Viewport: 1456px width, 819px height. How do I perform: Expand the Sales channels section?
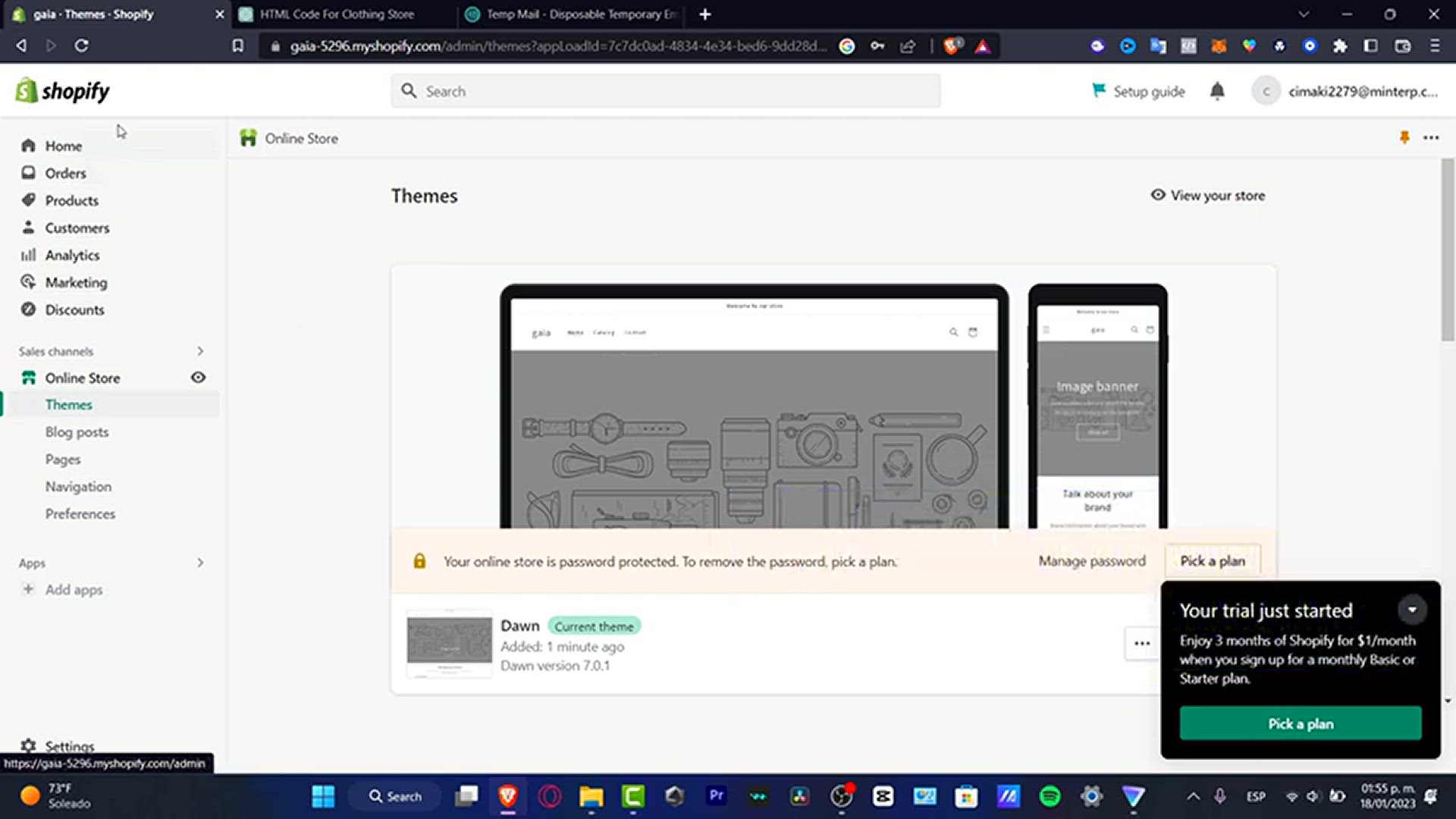tap(200, 351)
